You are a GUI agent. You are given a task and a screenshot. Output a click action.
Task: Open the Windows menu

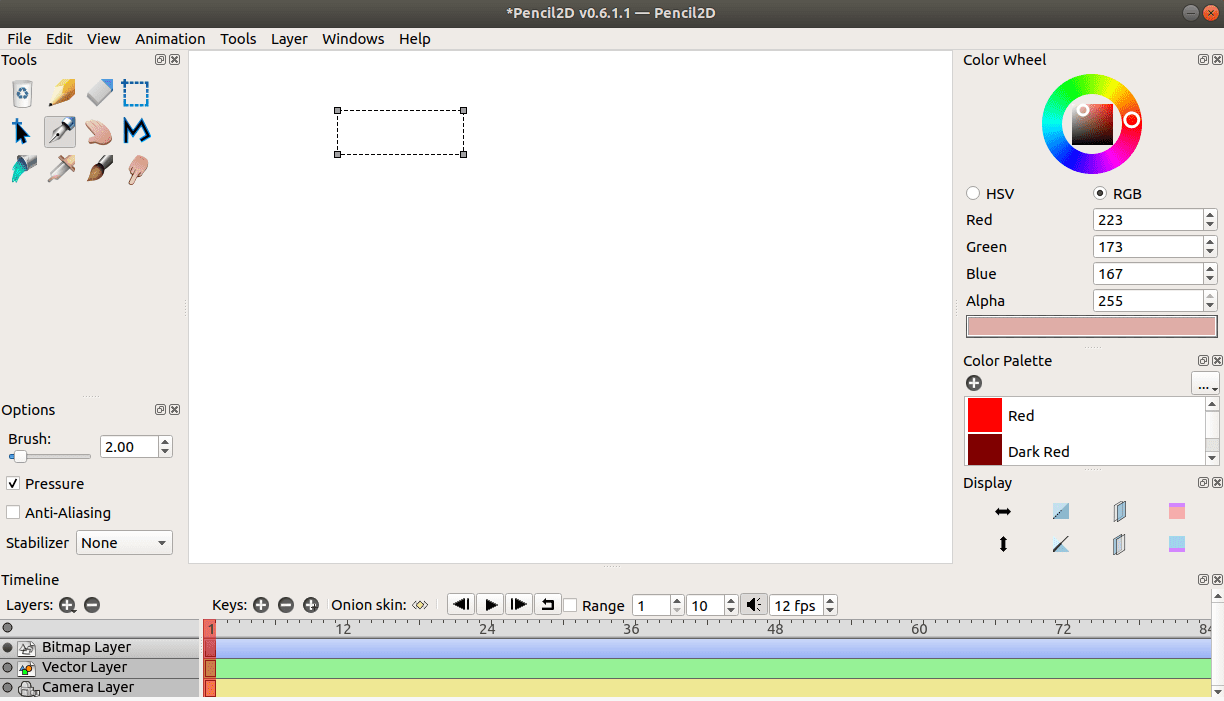(353, 39)
